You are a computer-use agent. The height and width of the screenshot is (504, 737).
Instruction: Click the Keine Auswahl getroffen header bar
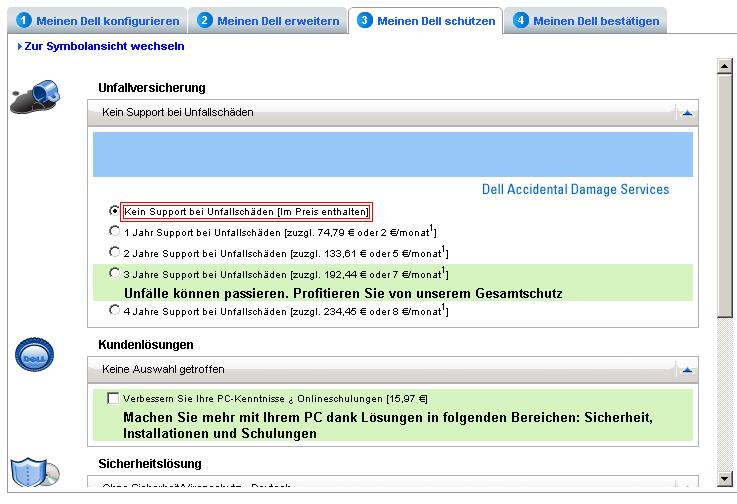(392, 370)
